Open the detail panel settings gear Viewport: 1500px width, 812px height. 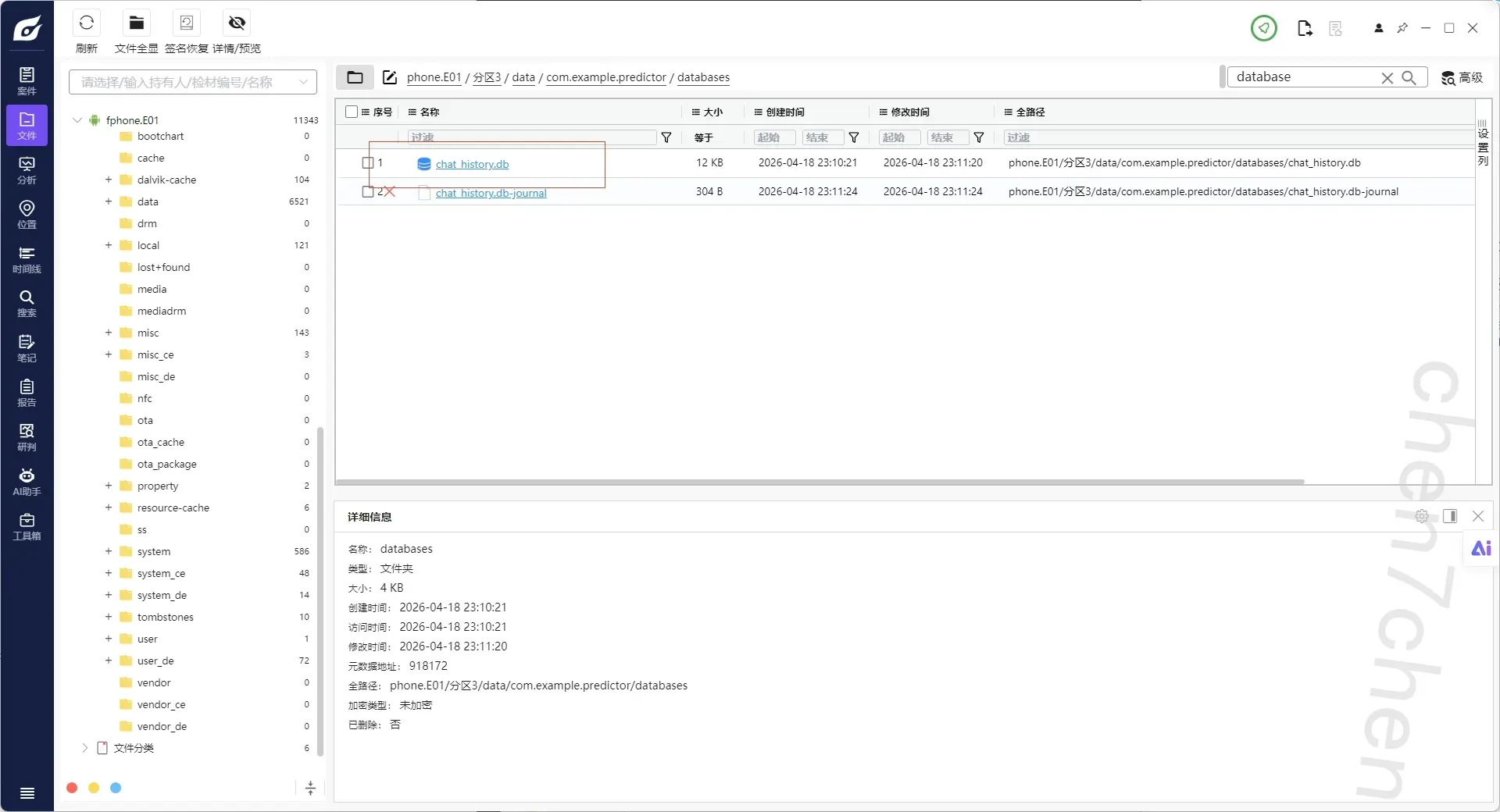[1422, 516]
